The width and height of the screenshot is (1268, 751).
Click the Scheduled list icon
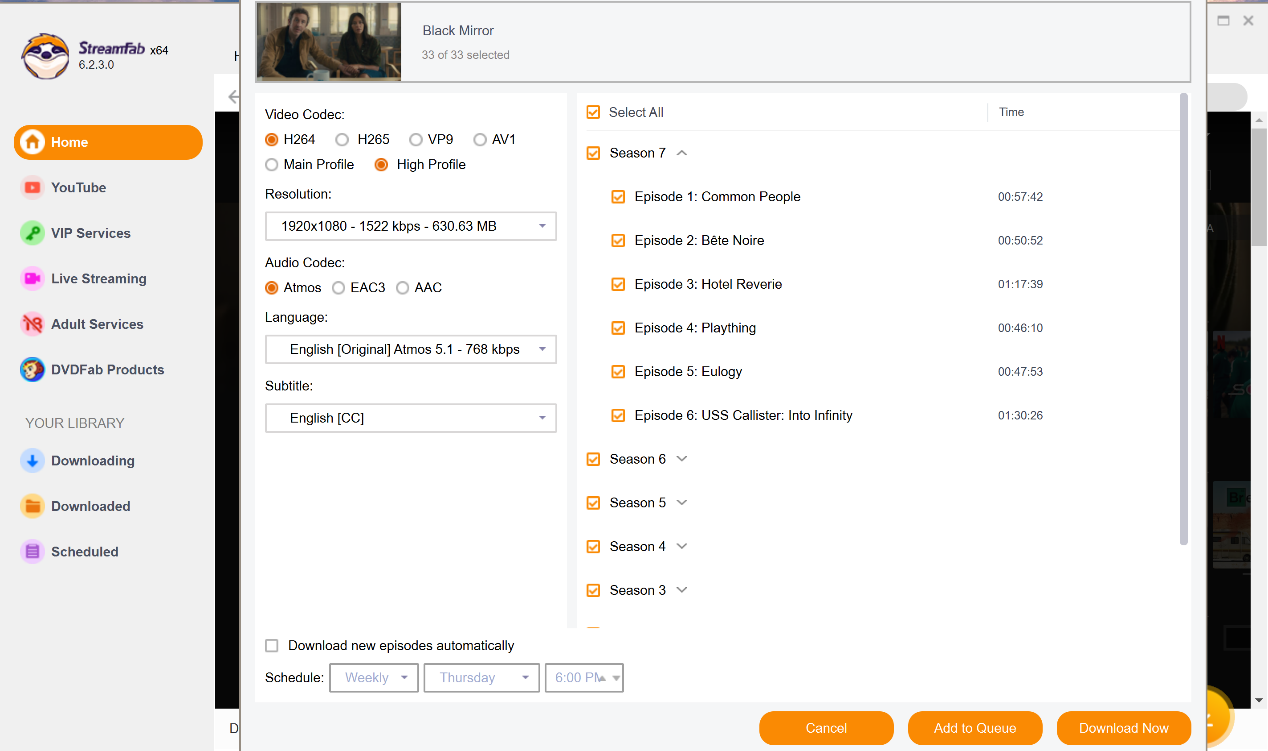[x=33, y=551]
